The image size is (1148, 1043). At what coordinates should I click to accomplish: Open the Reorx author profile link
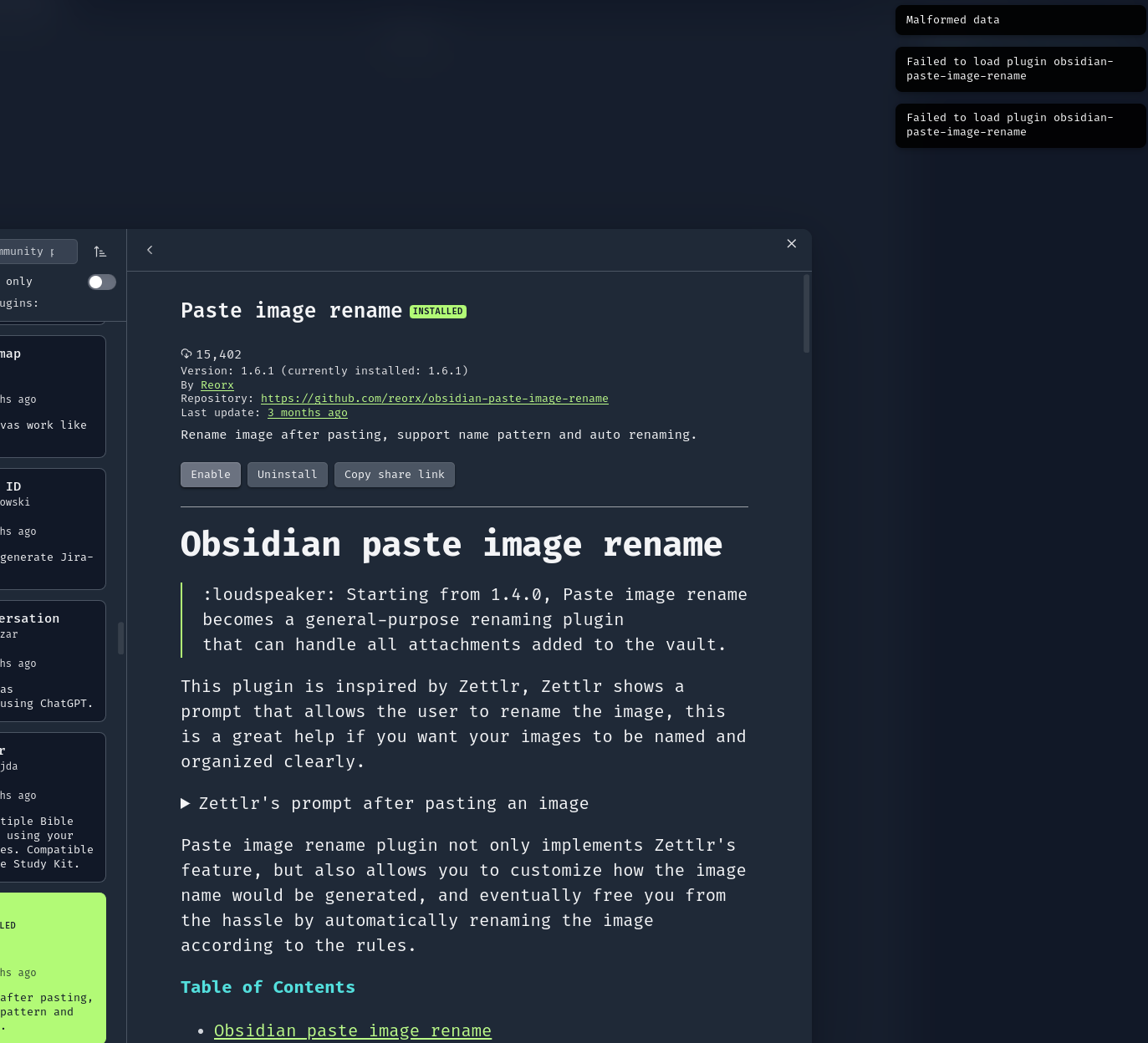point(217,384)
